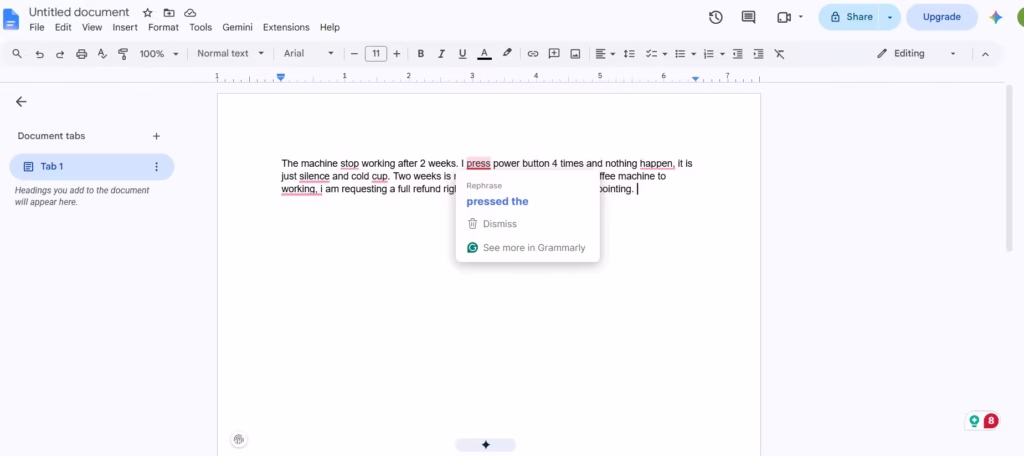This screenshot has width=1024, height=456.
Task: Open the Gemini menu
Action: click(x=237, y=27)
